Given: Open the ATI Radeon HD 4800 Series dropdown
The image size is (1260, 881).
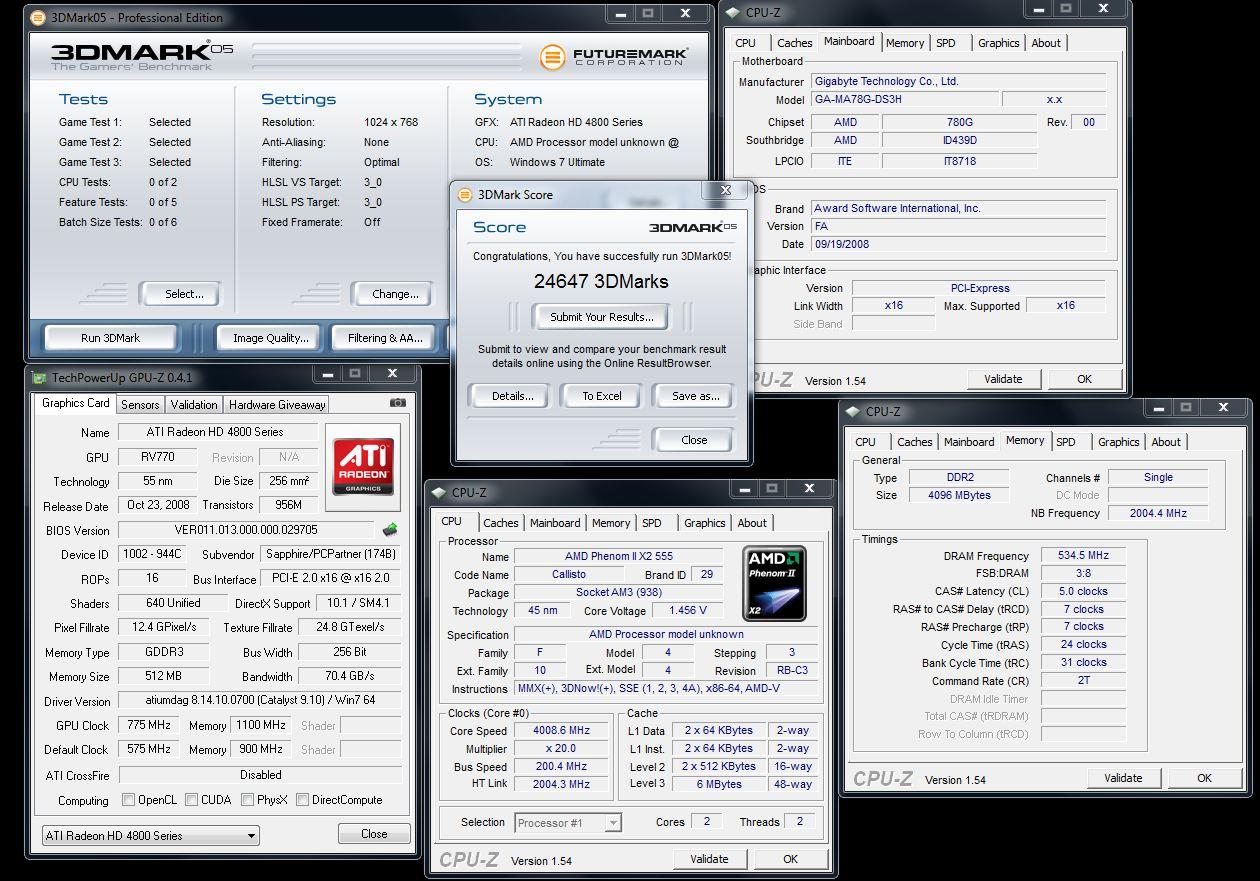Looking at the screenshot, I should point(150,835).
